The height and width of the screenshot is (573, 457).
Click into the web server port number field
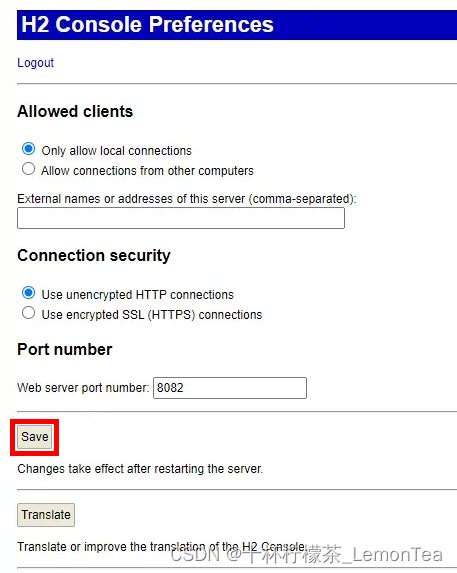point(230,388)
